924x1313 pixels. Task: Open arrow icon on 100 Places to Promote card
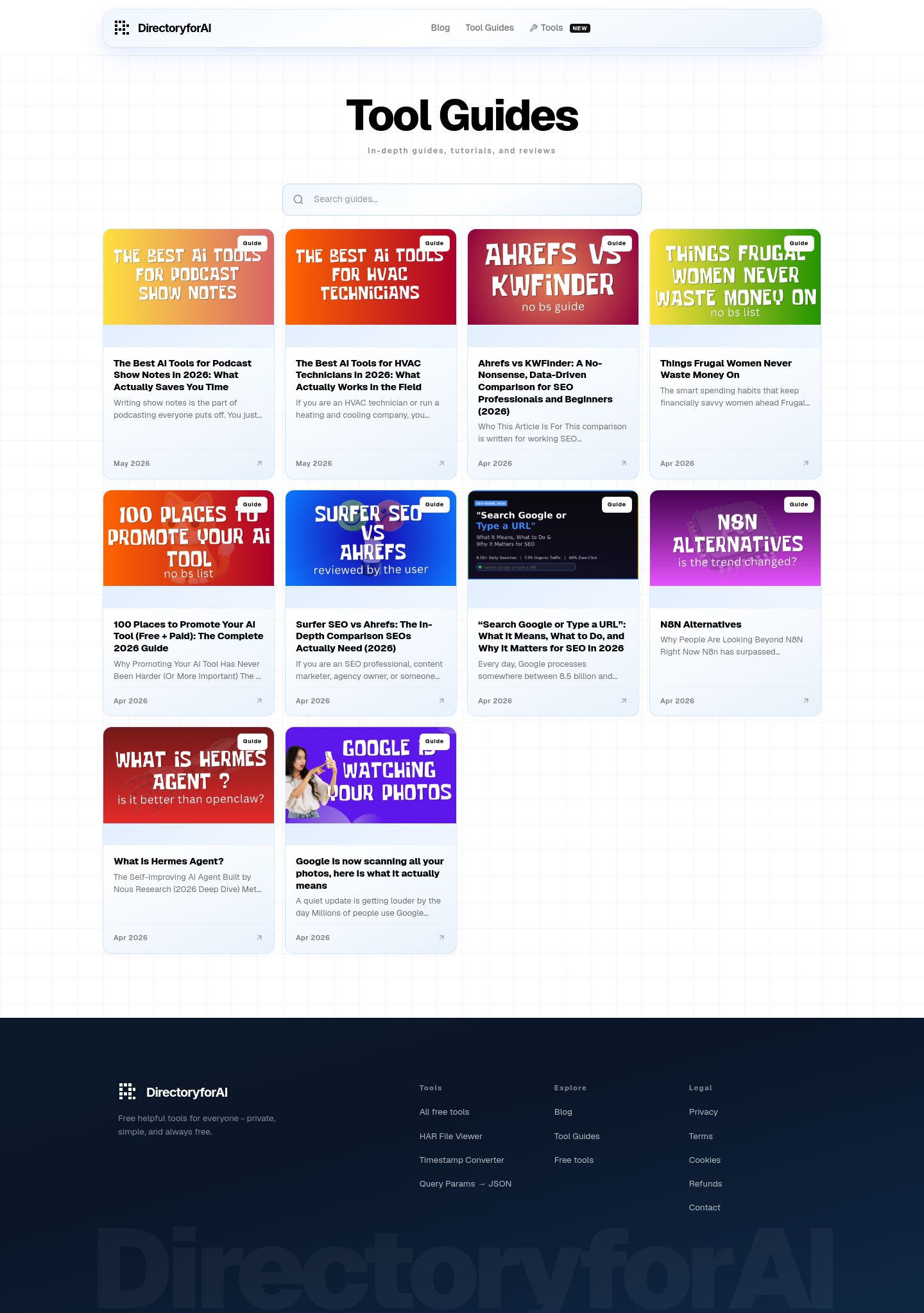[x=259, y=701]
